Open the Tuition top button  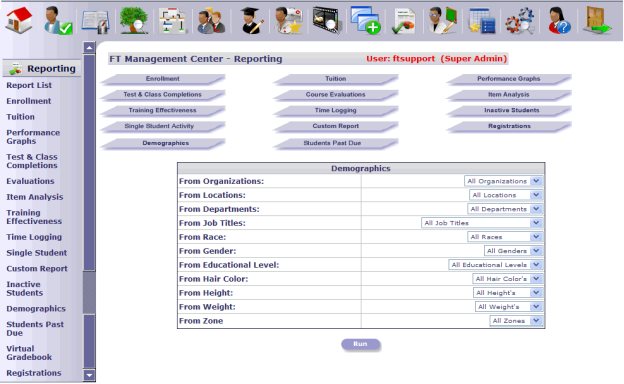(x=335, y=79)
